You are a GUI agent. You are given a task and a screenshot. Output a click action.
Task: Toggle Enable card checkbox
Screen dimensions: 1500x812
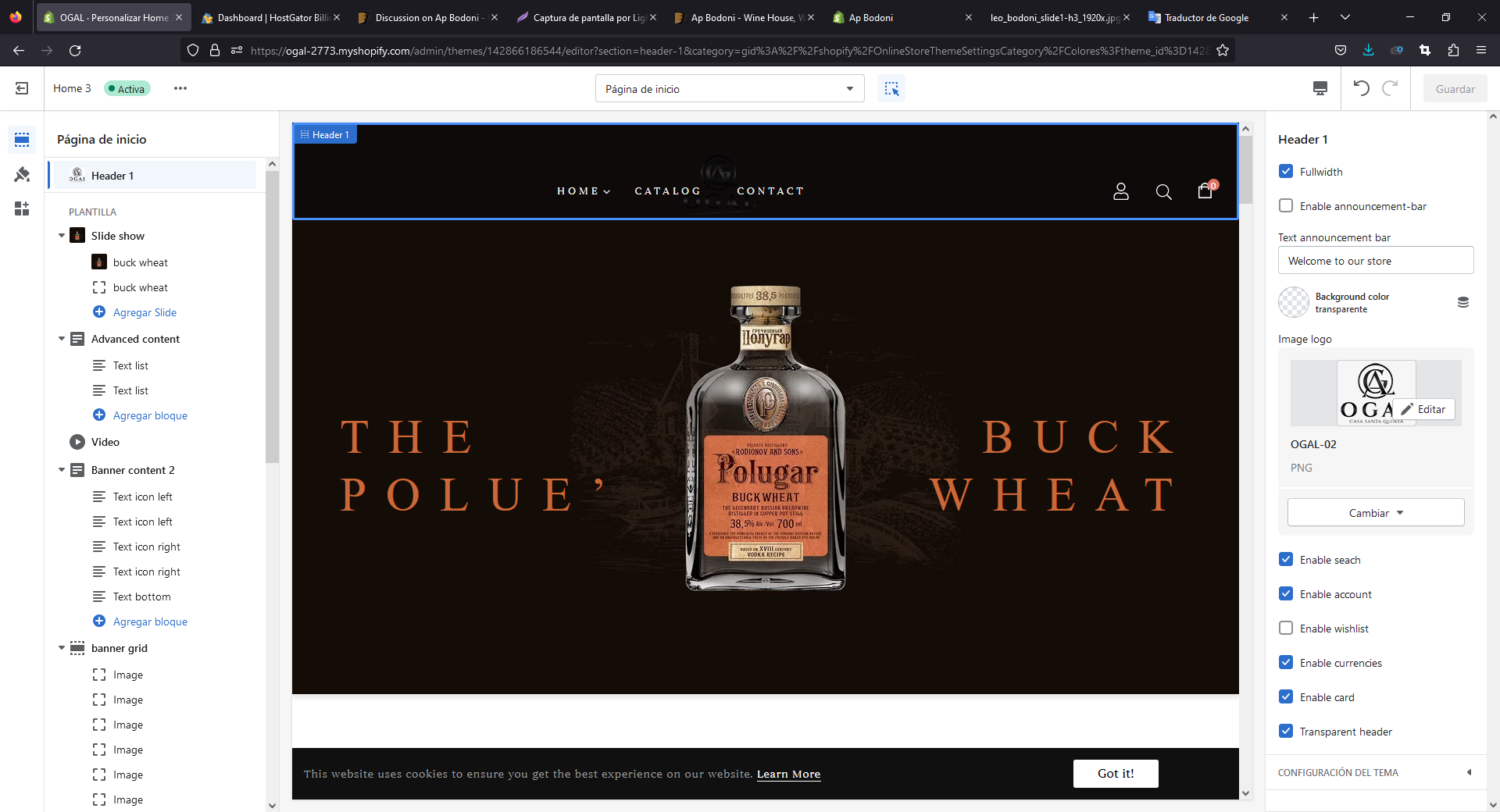pyautogui.click(x=1286, y=696)
